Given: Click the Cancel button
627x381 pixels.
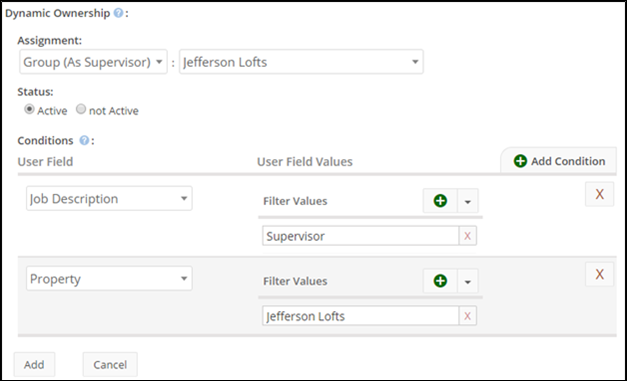Looking at the screenshot, I should tap(110, 365).
